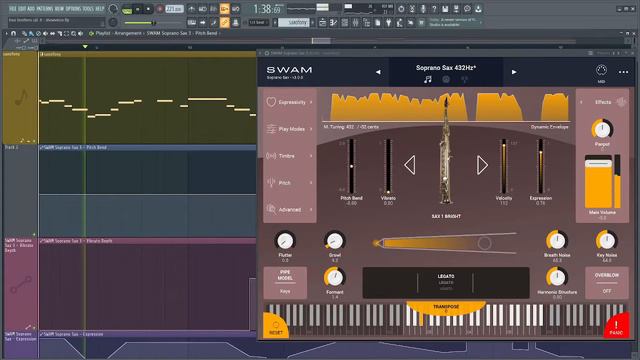Click the Breath Noise knob
The width and height of the screenshot is (640, 360).
coord(557,241)
